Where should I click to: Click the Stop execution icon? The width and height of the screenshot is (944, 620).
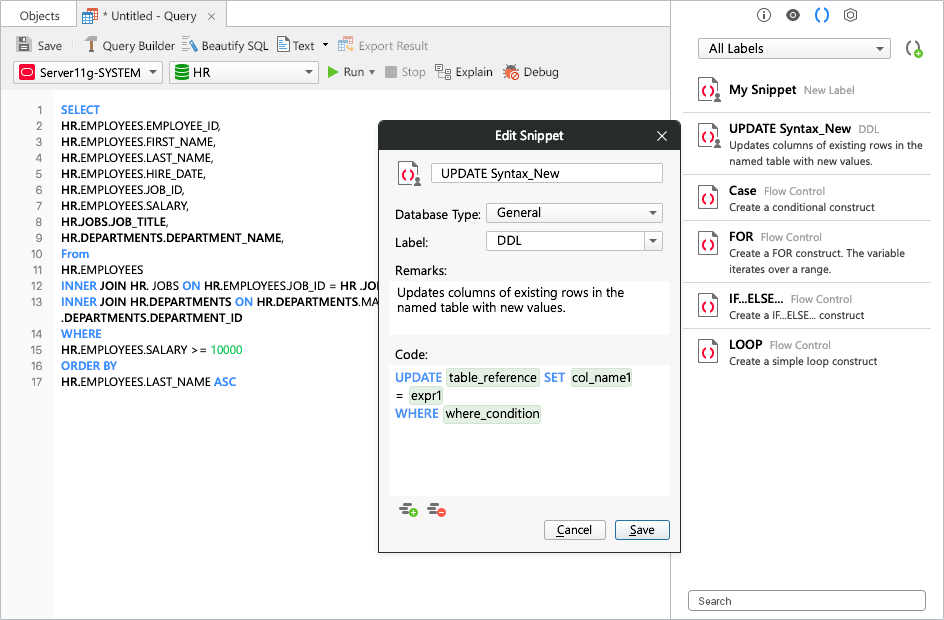(x=391, y=72)
